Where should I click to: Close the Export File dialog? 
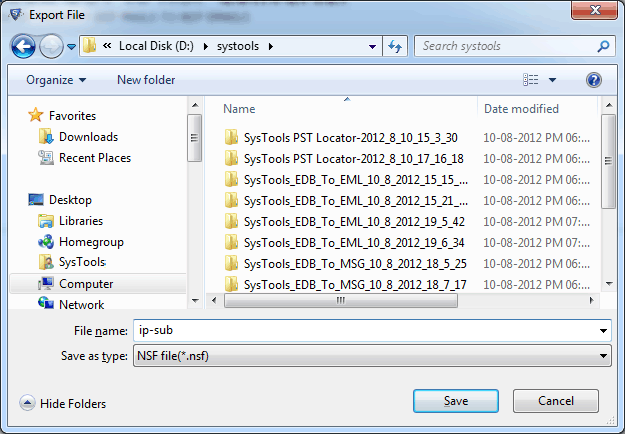pyautogui.click(x=594, y=10)
